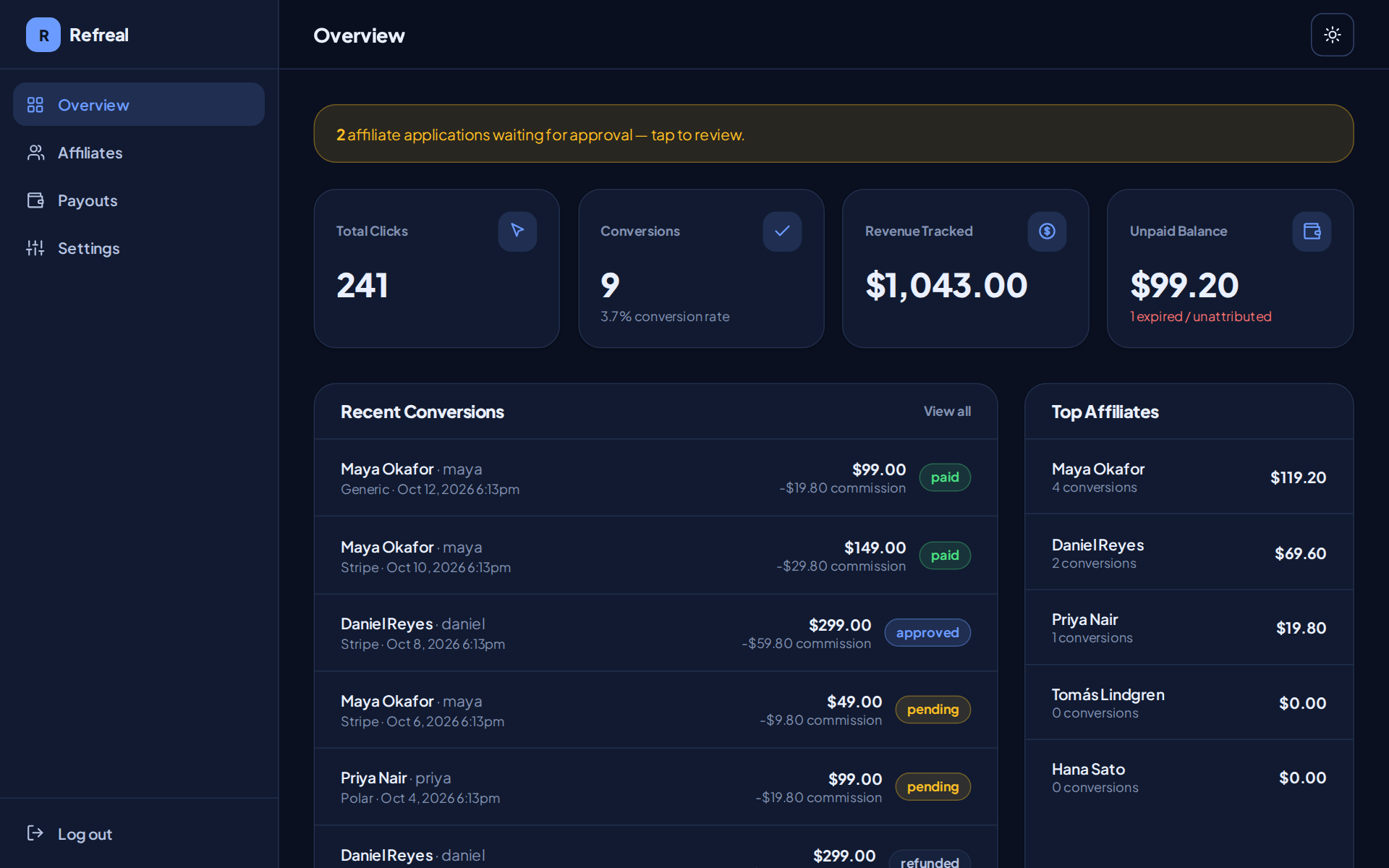
Task: Click View all recent conversions
Action: point(947,411)
